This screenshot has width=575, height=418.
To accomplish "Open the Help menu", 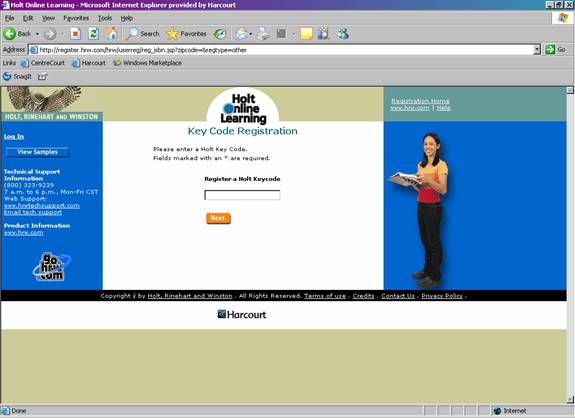I will click(127, 18).
